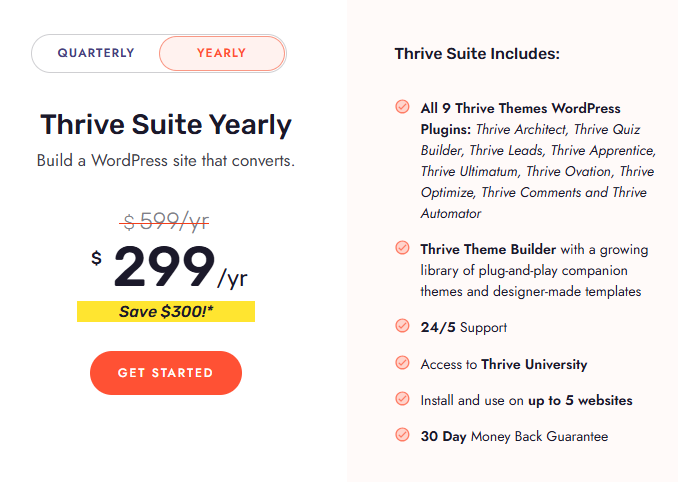Image resolution: width=678 pixels, height=482 pixels.
Task: Click checkmark icon beside All 9 Thrive Plugins
Action: (x=402, y=107)
